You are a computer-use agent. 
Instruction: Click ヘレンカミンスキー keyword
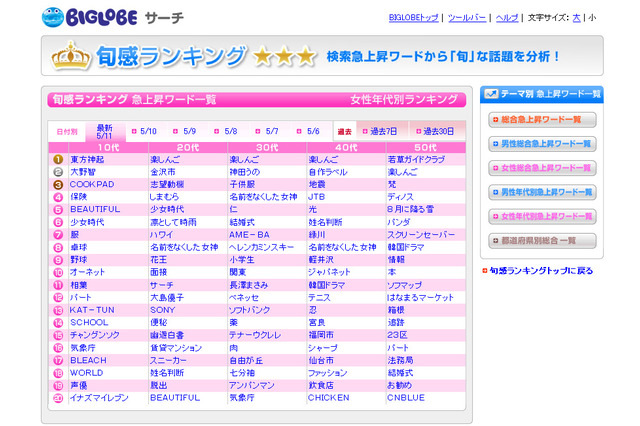click(261, 247)
